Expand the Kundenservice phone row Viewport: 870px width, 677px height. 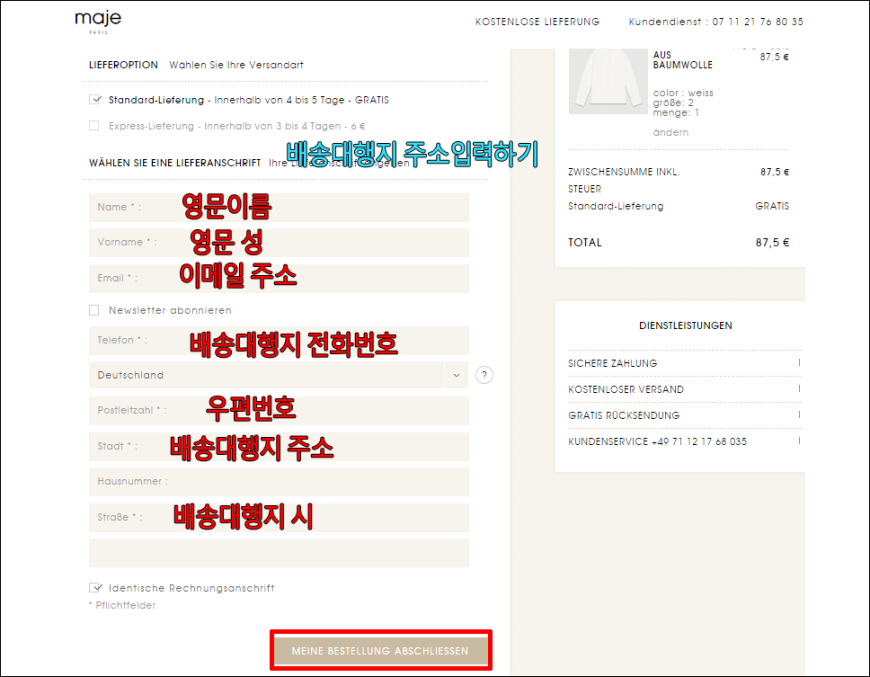point(685,441)
